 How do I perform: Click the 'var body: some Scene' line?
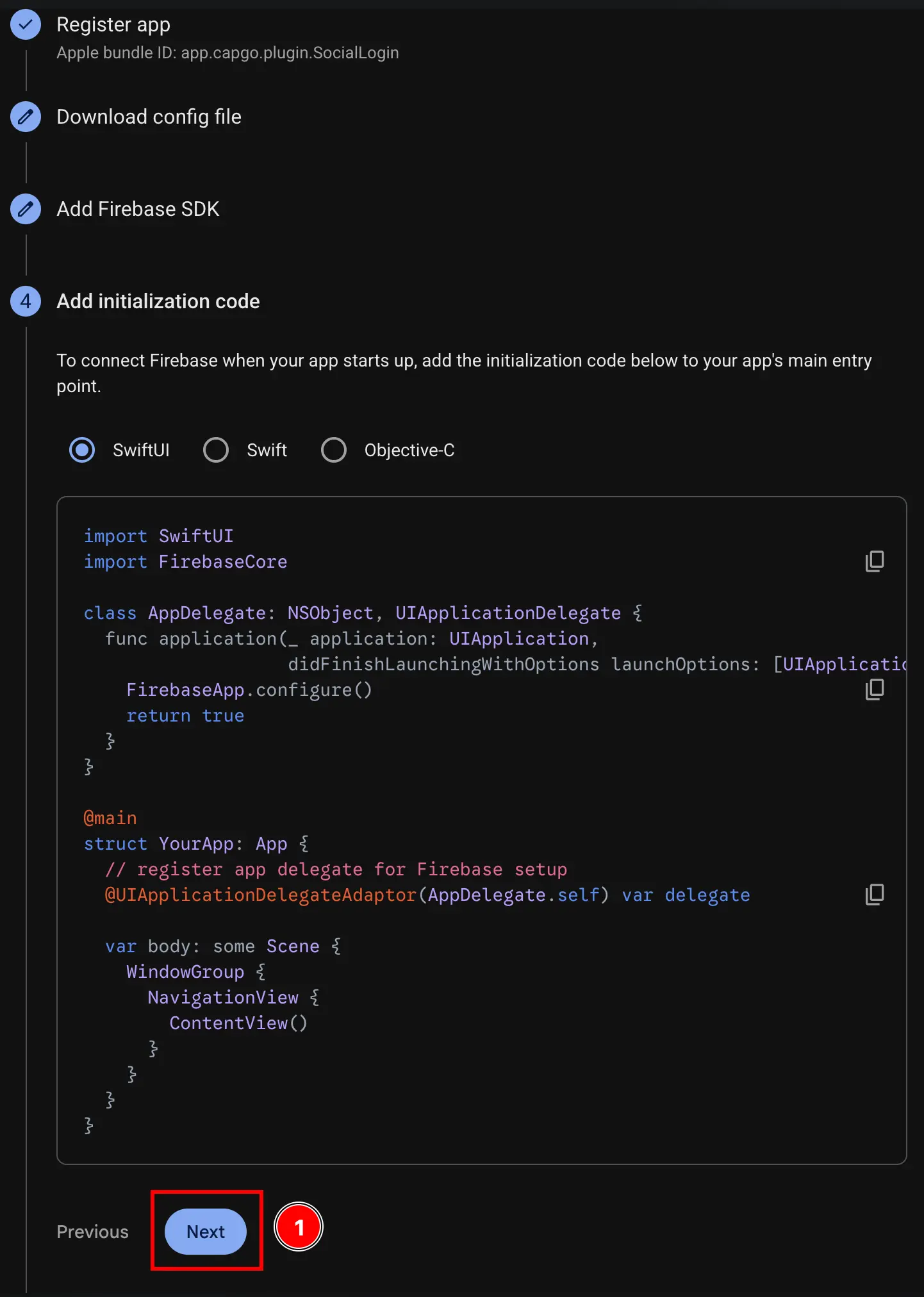pos(223,946)
